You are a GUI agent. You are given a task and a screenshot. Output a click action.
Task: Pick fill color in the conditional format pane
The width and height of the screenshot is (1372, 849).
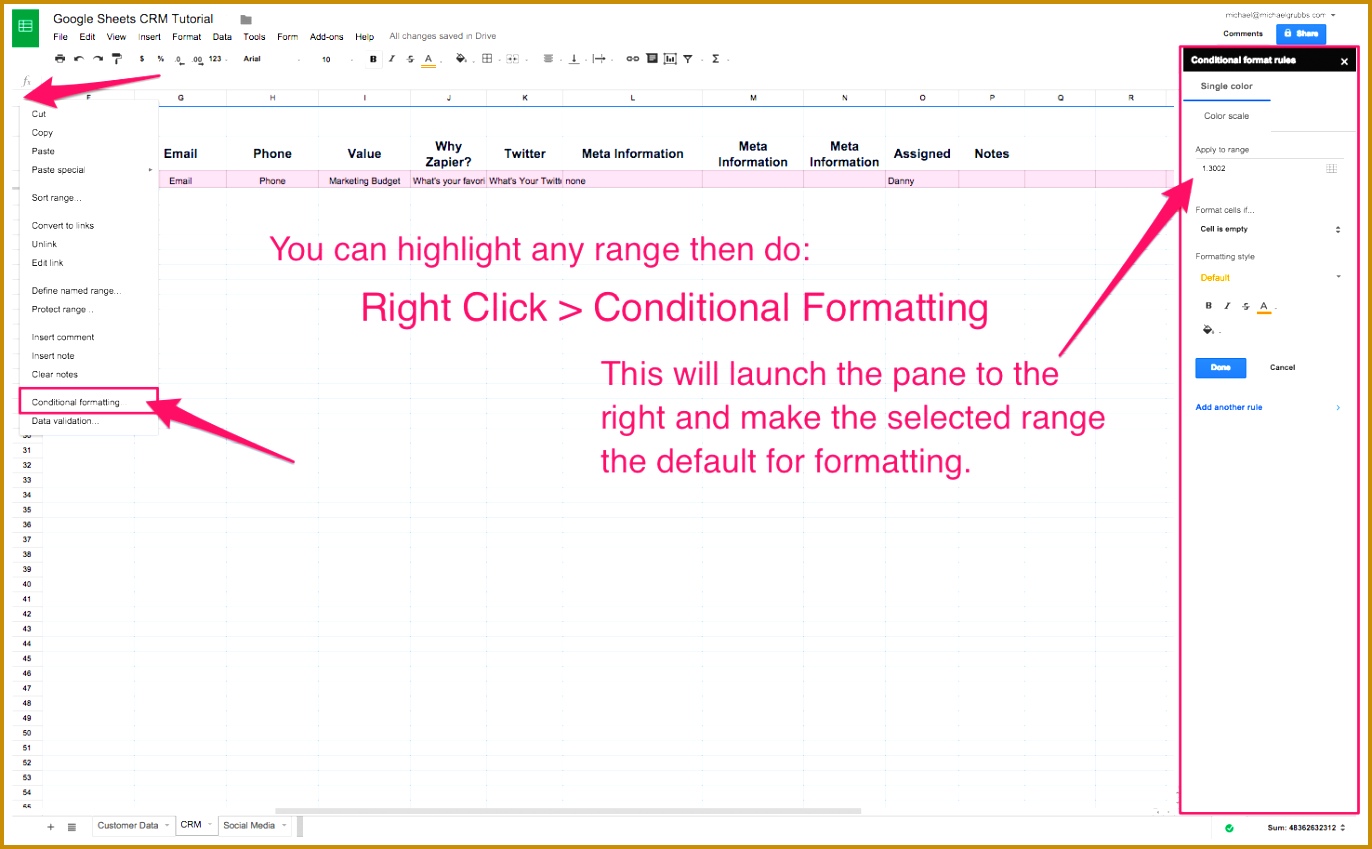(1209, 330)
